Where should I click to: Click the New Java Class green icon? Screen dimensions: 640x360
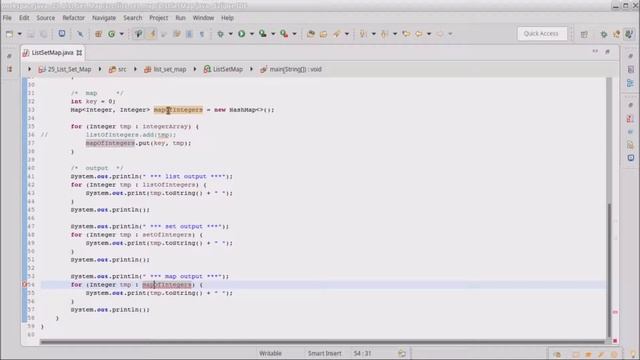pyautogui.click(x=111, y=34)
